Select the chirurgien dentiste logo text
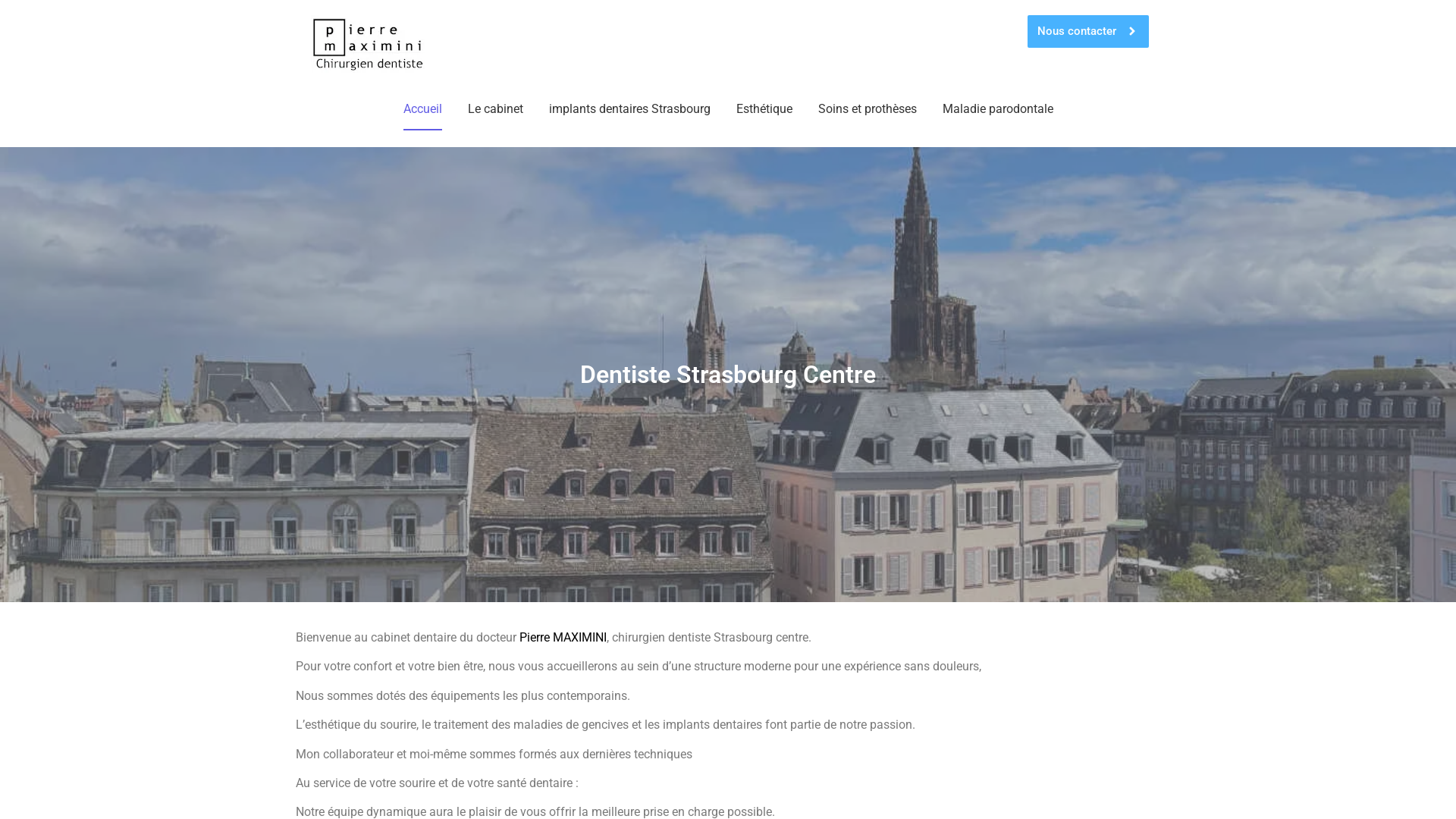The image size is (1456, 819). tap(369, 64)
